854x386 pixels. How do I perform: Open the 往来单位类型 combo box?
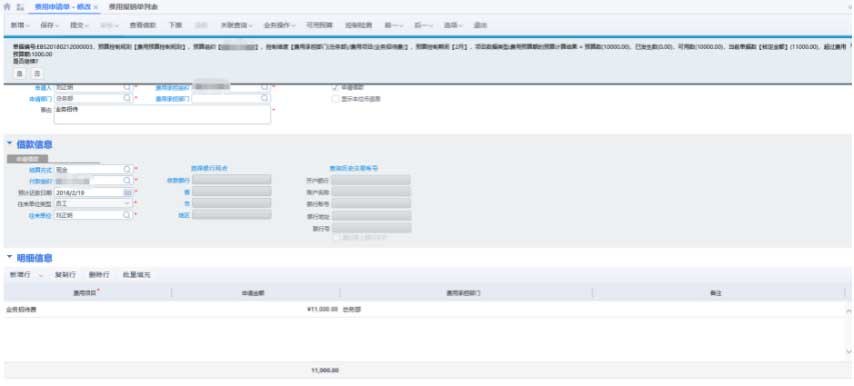tap(93, 203)
